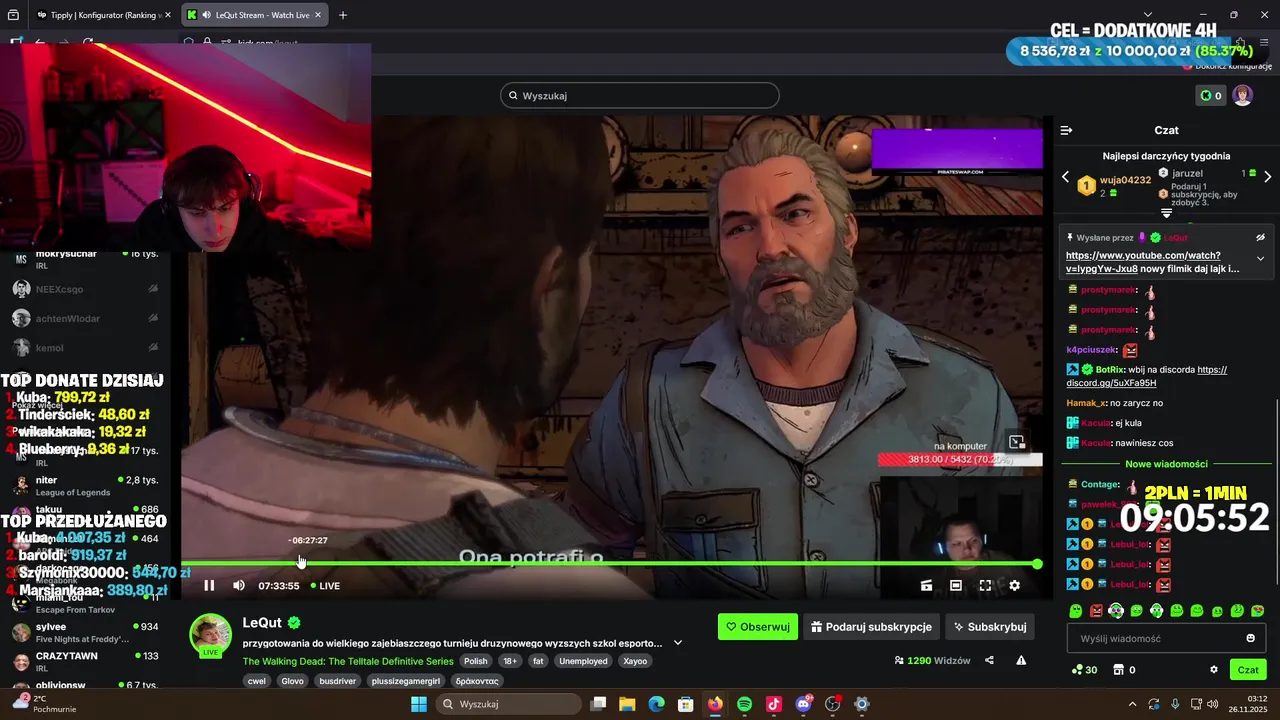Open chat settings gear

1214,670
